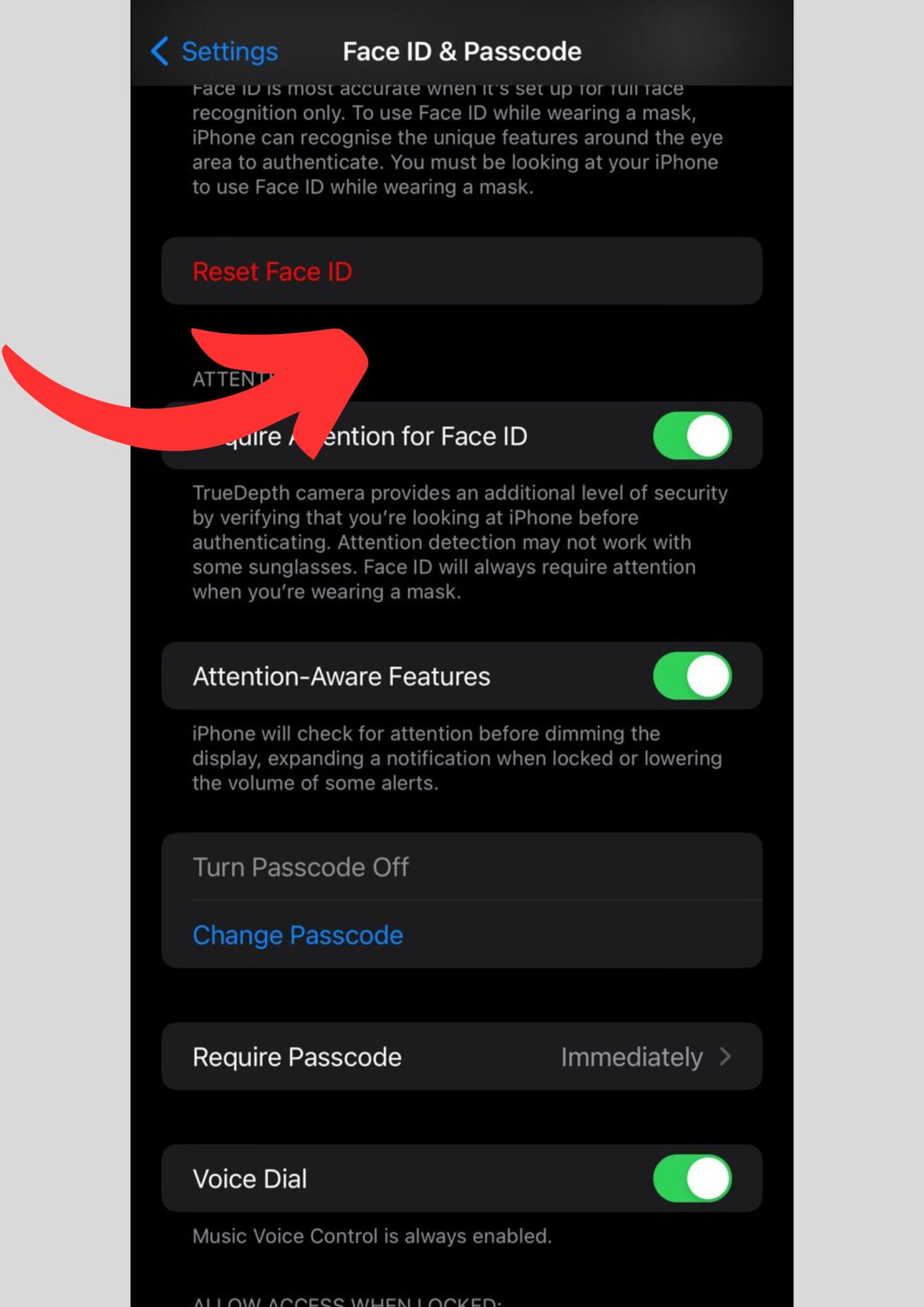The height and width of the screenshot is (1307, 924).
Task: Tap the Allow Access When Locked header
Action: [347, 1301]
